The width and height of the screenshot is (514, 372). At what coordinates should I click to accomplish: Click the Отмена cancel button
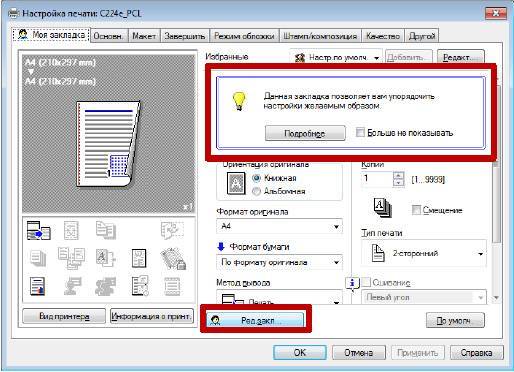(x=359, y=352)
